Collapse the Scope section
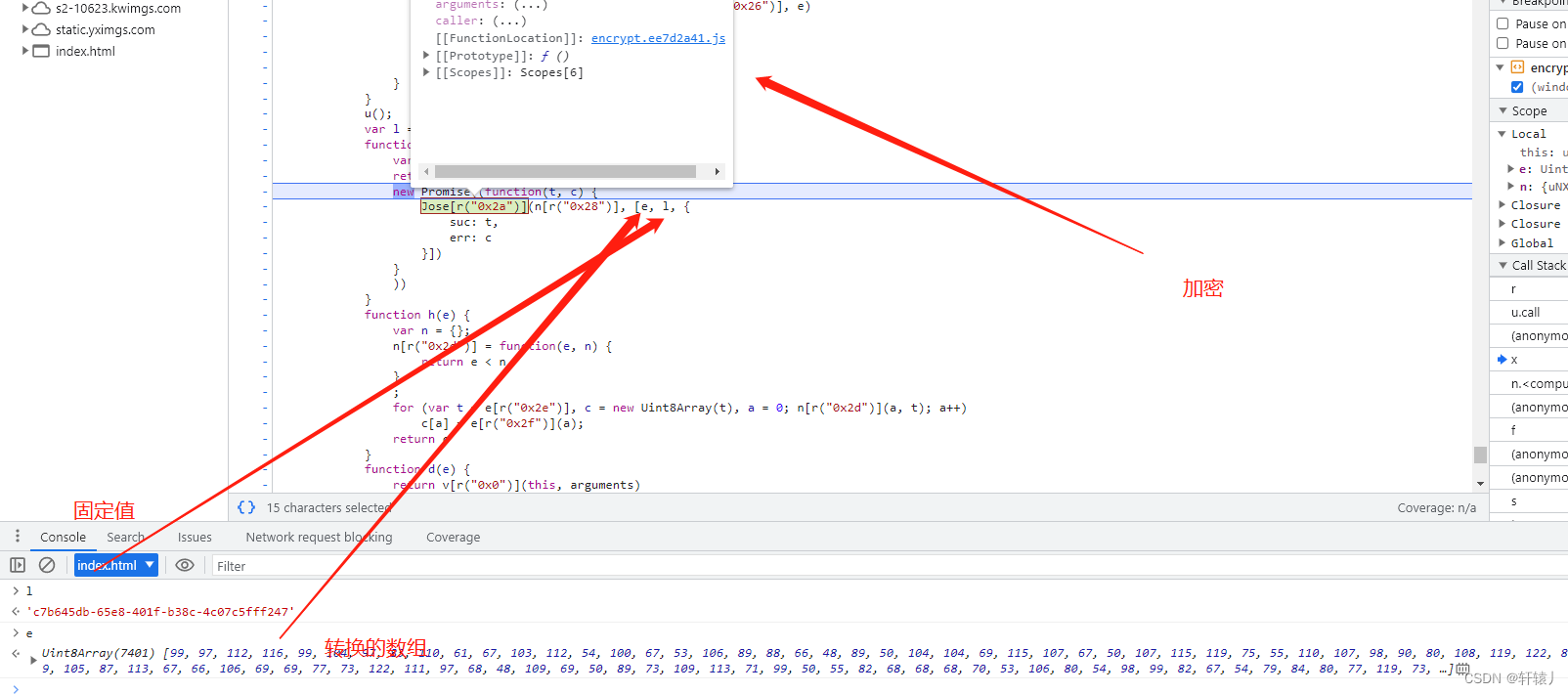The image size is (1568, 694). point(1503,110)
